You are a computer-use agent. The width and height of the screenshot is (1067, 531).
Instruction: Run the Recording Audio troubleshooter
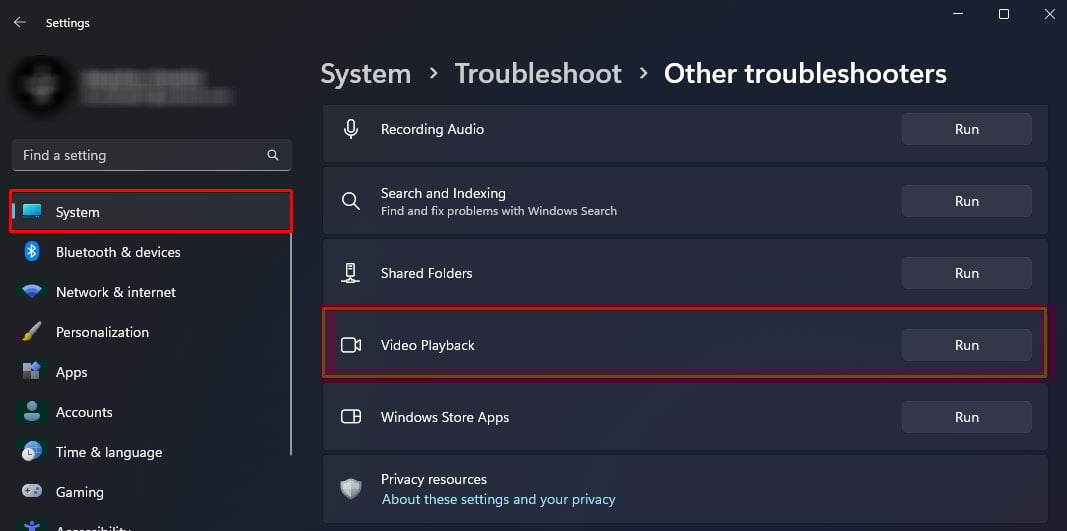(x=966, y=129)
